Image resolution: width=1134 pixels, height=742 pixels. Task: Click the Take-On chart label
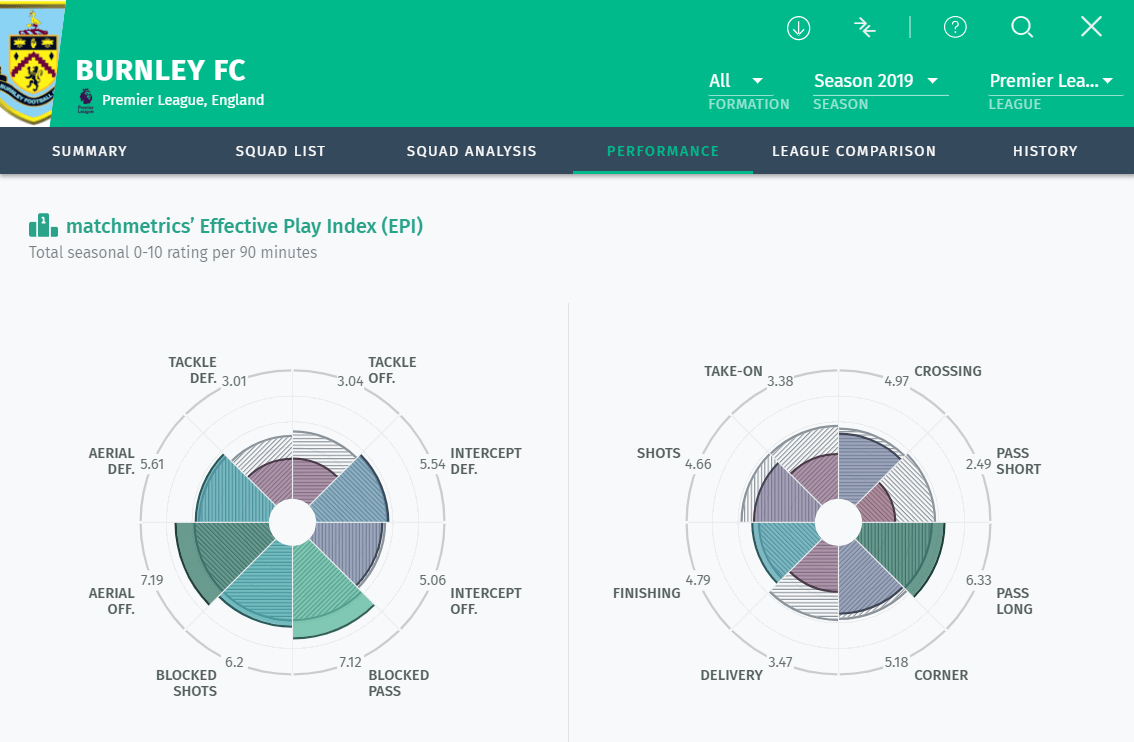click(733, 371)
